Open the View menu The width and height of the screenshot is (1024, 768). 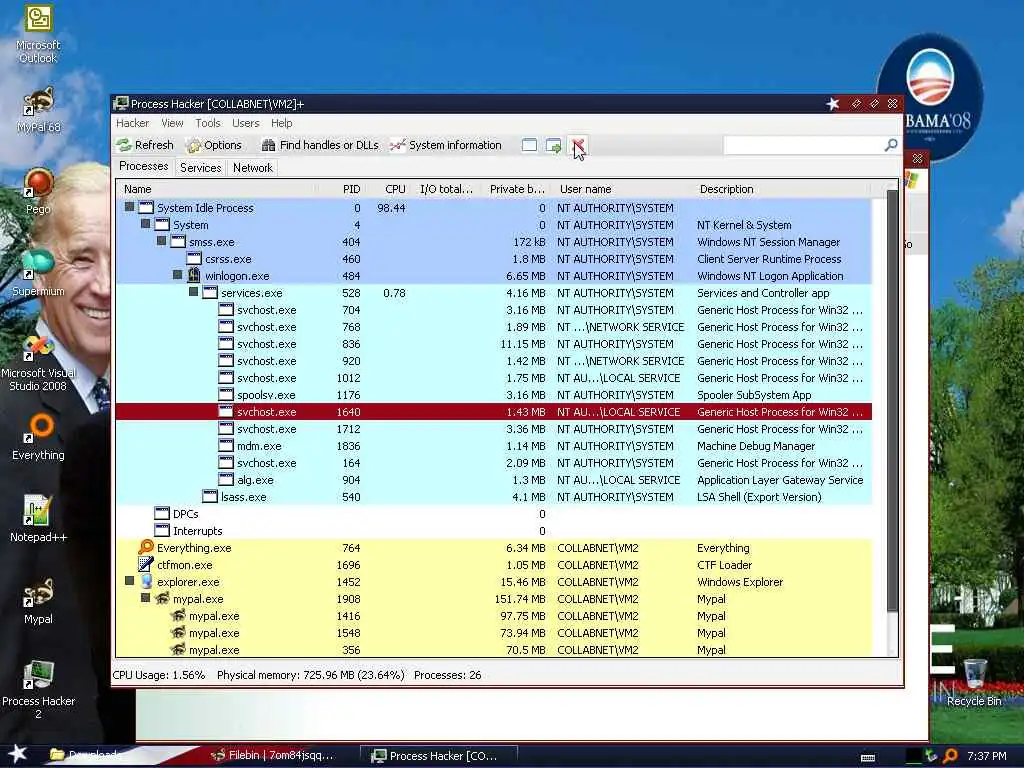point(172,123)
